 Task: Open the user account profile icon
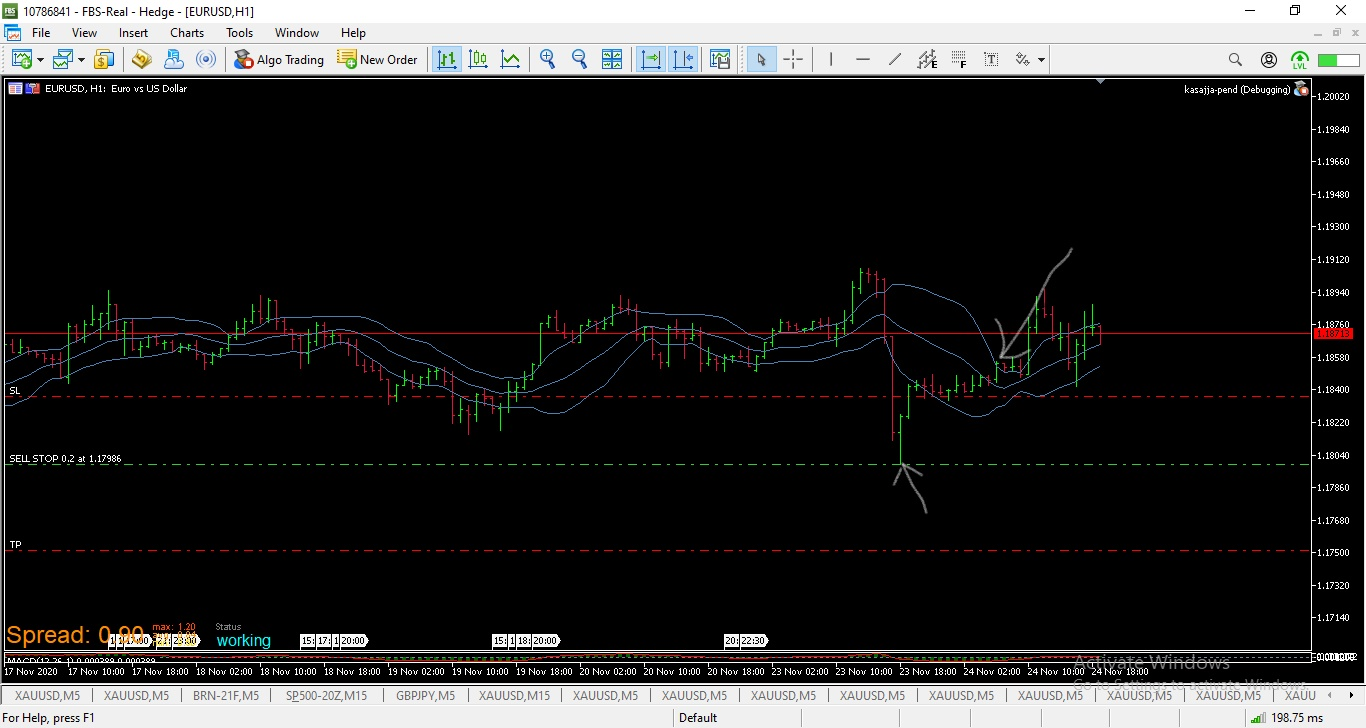1269,60
